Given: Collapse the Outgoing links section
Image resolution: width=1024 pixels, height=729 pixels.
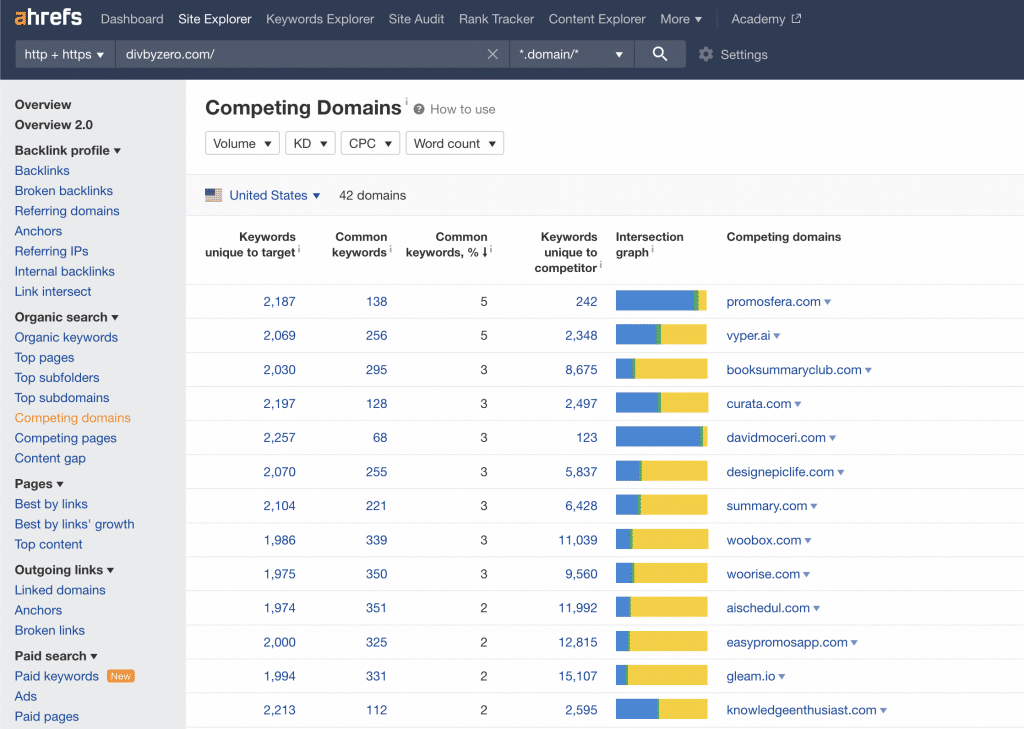Looking at the screenshot, I should pyautogui.click(x=64, y=570).
